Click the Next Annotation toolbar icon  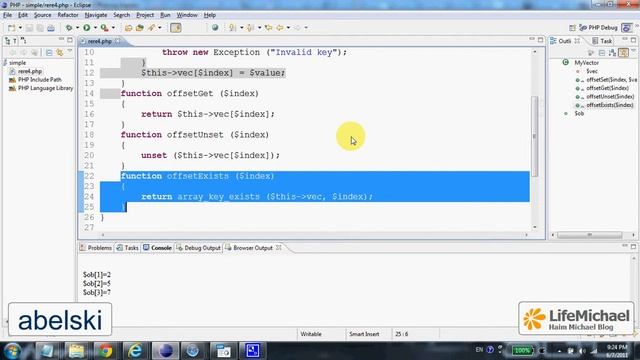coord(233,28)
